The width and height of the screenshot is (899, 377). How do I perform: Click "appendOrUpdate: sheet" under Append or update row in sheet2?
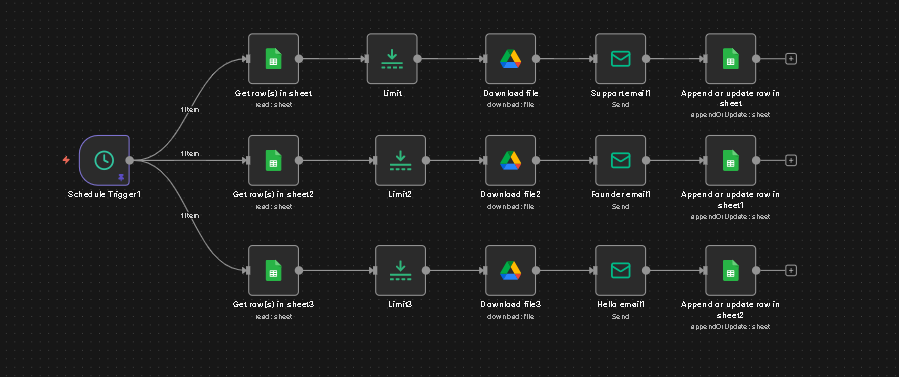click(x=730, y=327)
